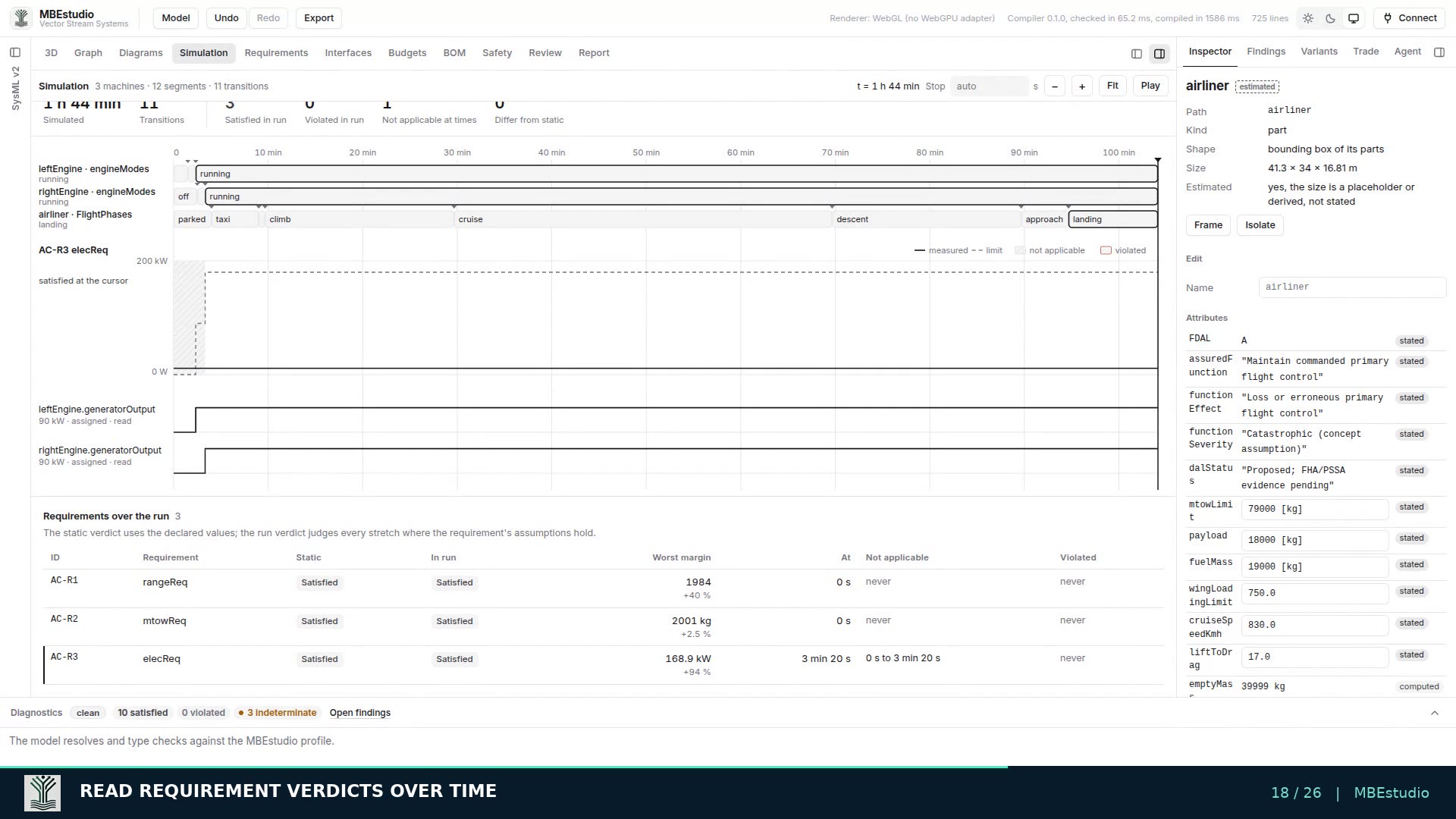Edit the wingLoadingLimit value field

tap(1314, 594)
